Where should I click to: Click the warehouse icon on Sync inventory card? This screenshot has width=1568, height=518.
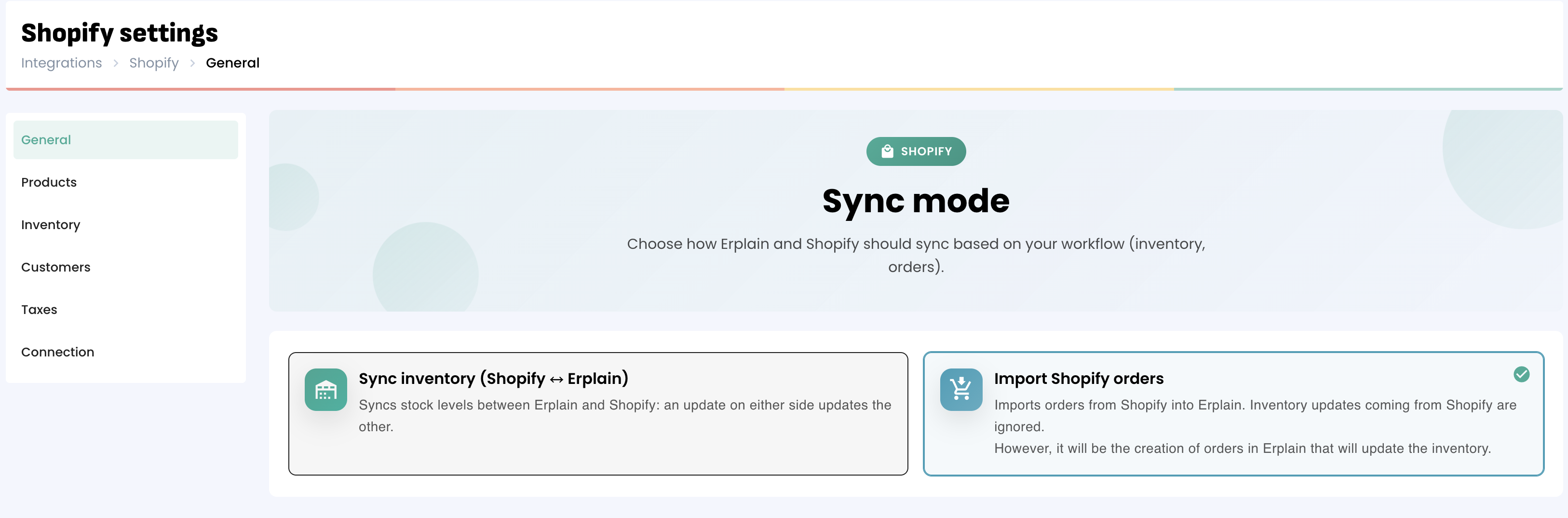tap(325, 390)
